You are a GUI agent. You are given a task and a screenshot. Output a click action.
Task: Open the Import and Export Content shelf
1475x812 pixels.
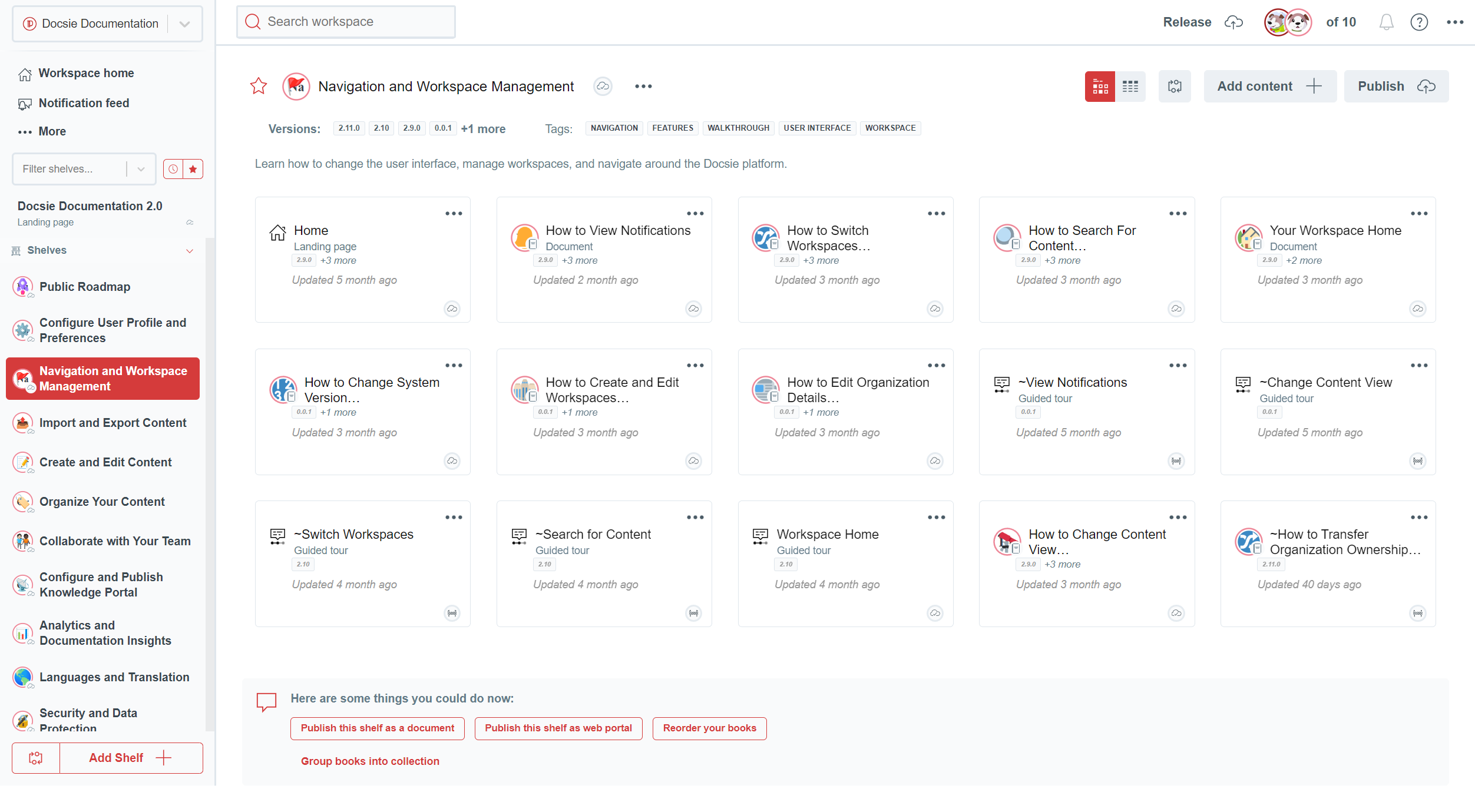coord(104,423)
